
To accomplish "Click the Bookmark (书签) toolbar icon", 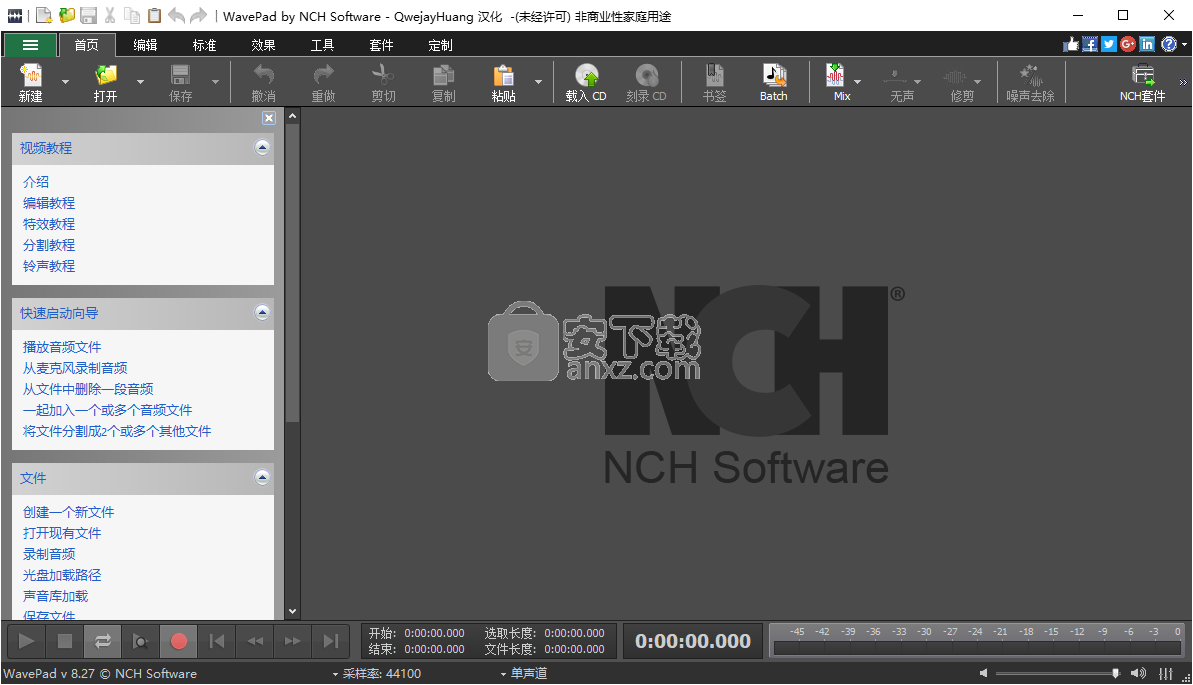I will pos(714,76).
